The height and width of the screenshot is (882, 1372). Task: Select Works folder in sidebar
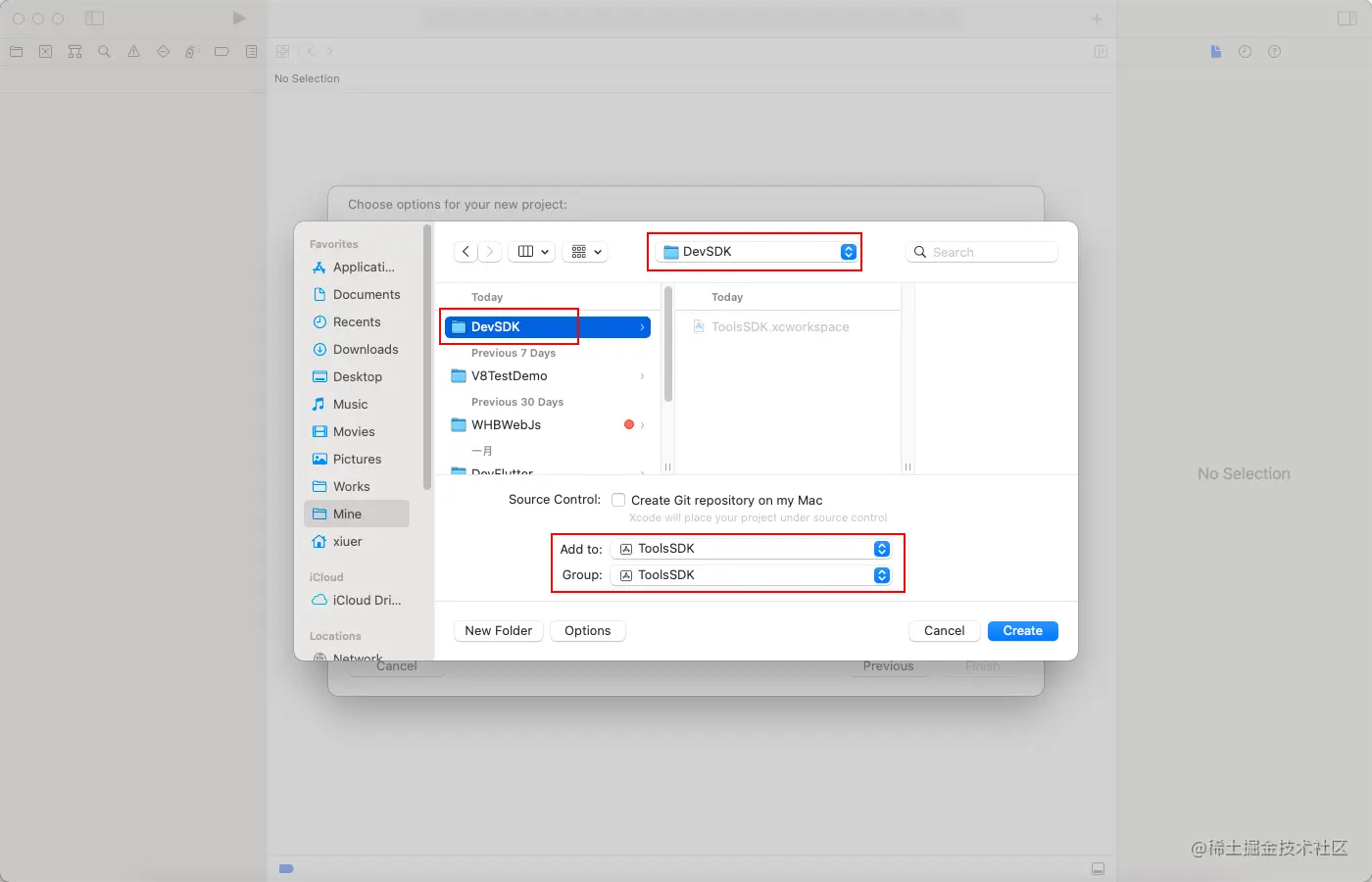coord(356,487)
